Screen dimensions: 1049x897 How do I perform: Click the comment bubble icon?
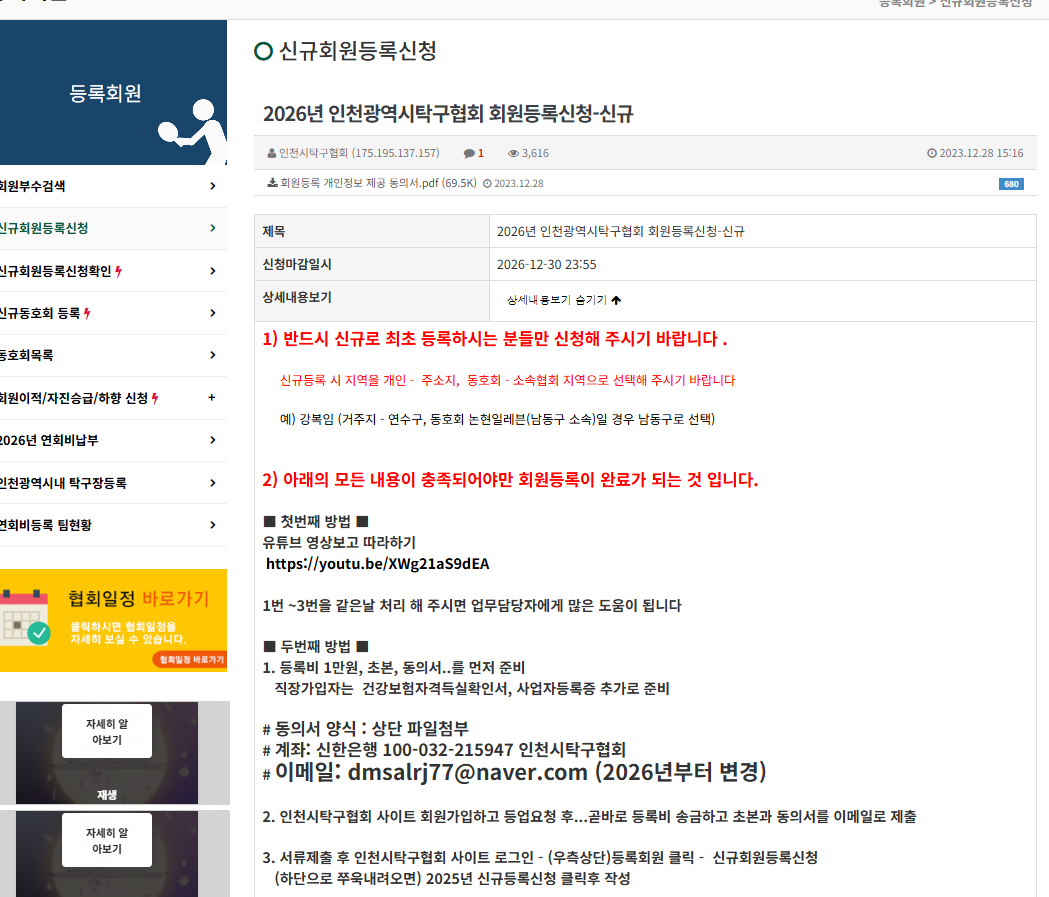pos(469,153)
